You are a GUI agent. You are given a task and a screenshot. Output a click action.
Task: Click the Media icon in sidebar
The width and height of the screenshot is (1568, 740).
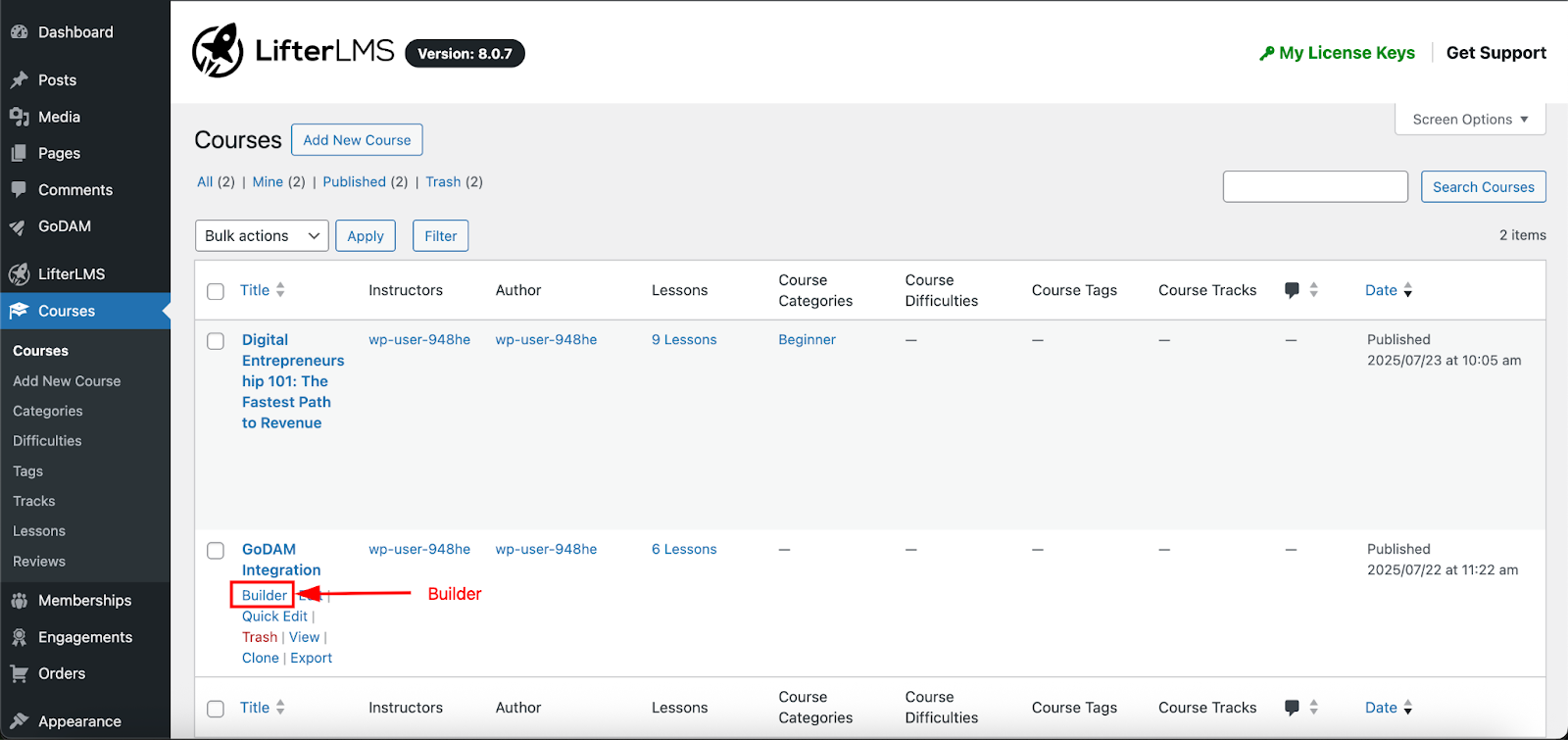[x=19, y=117]
